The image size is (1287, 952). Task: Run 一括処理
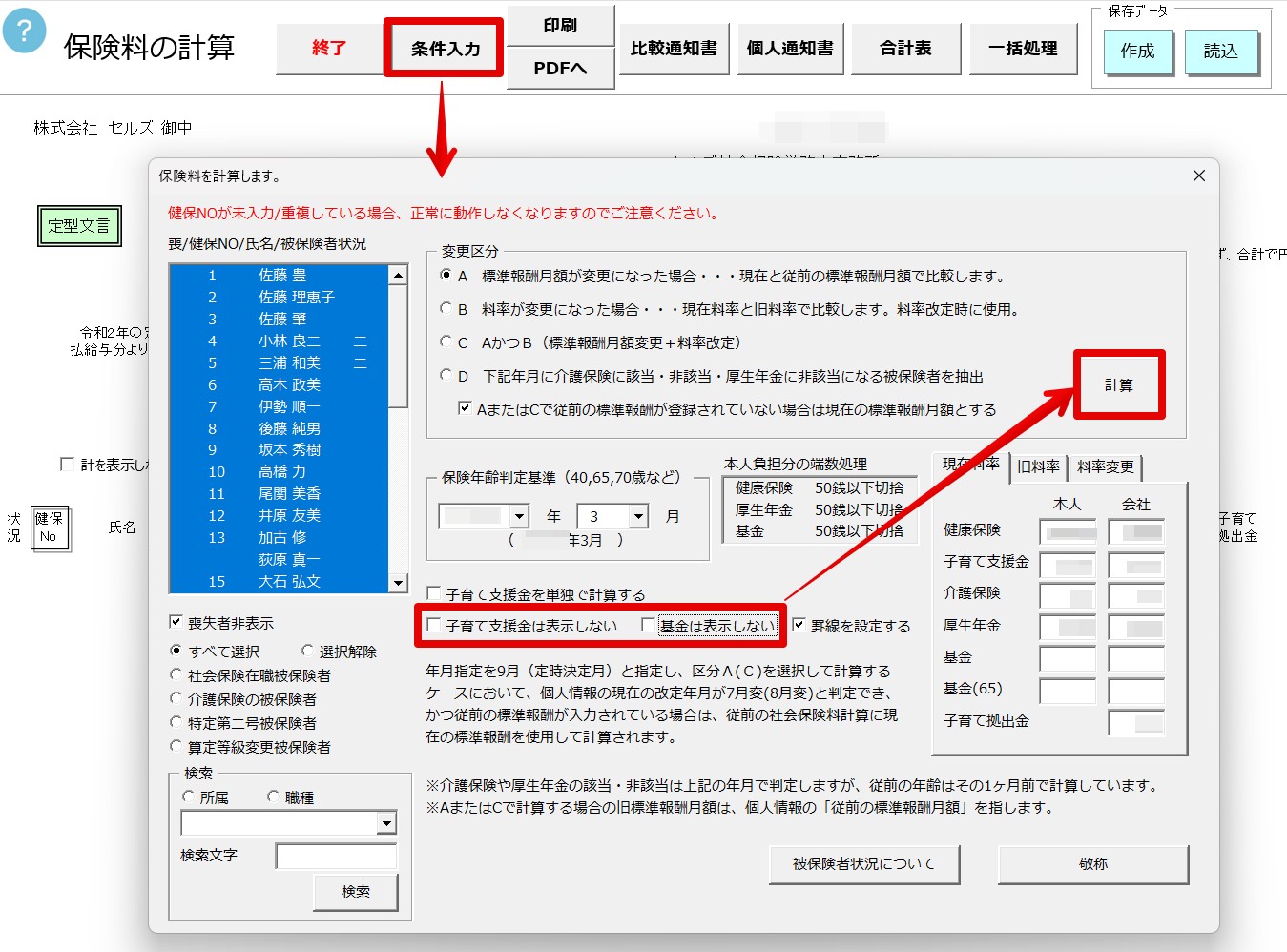point(1023,48)
